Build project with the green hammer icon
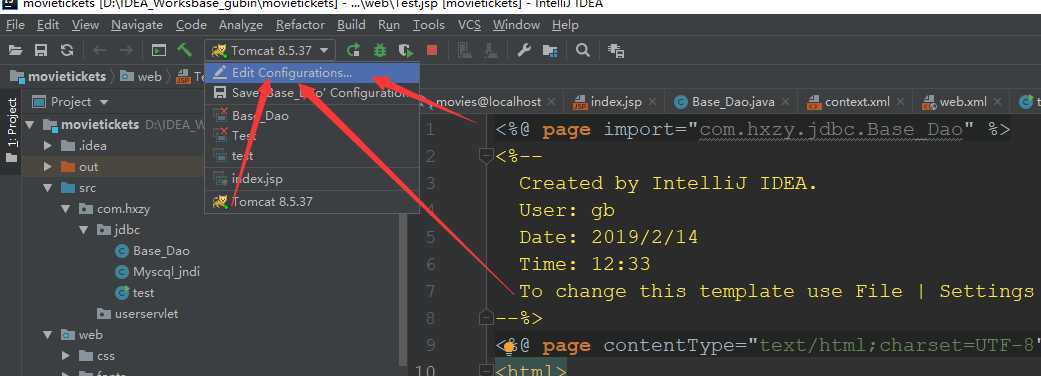The height and width of the screenshot is (376, 1041). (185, 50)
